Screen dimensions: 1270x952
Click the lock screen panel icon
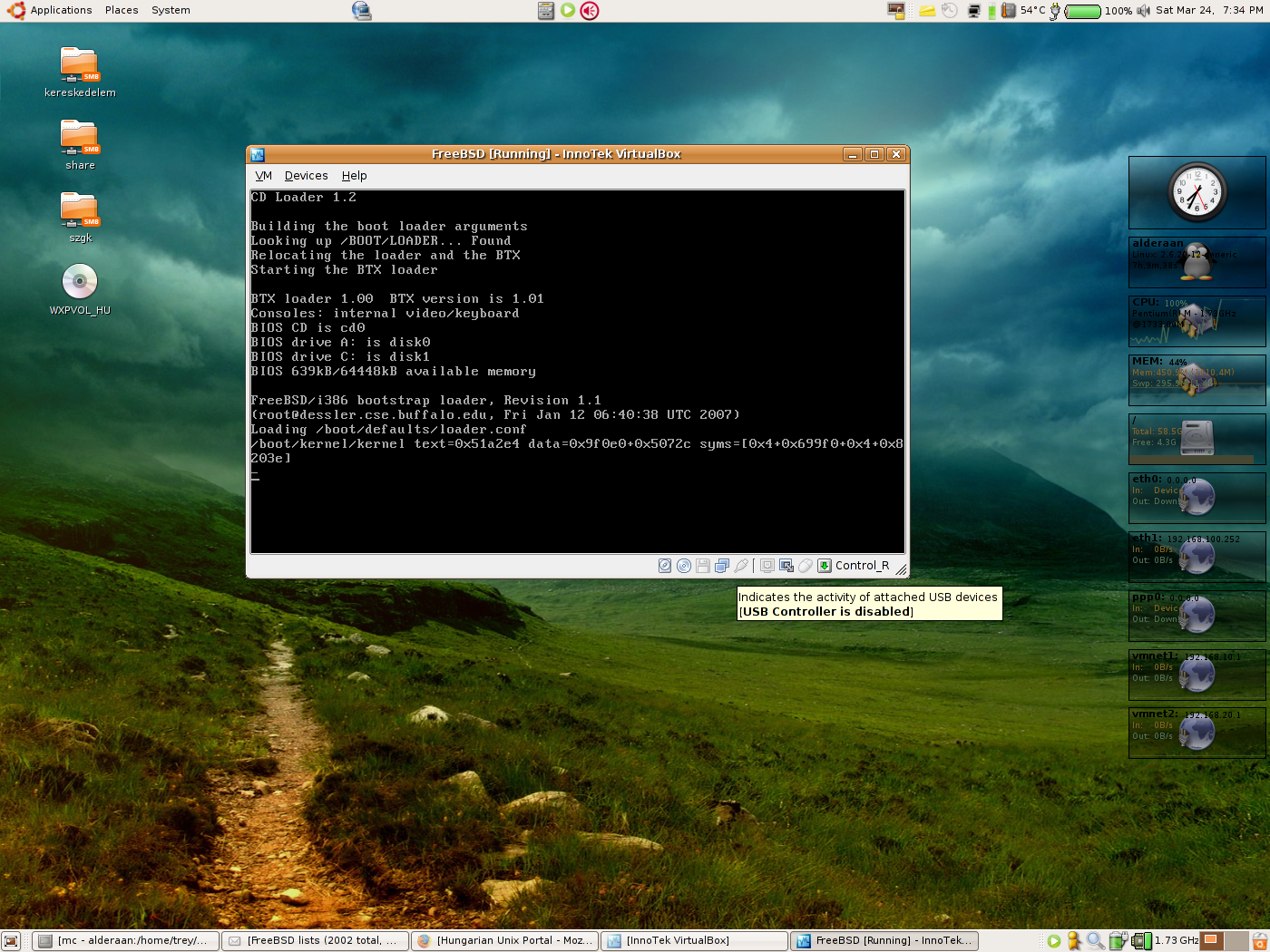pyautogui.click(x=896, y=11)
